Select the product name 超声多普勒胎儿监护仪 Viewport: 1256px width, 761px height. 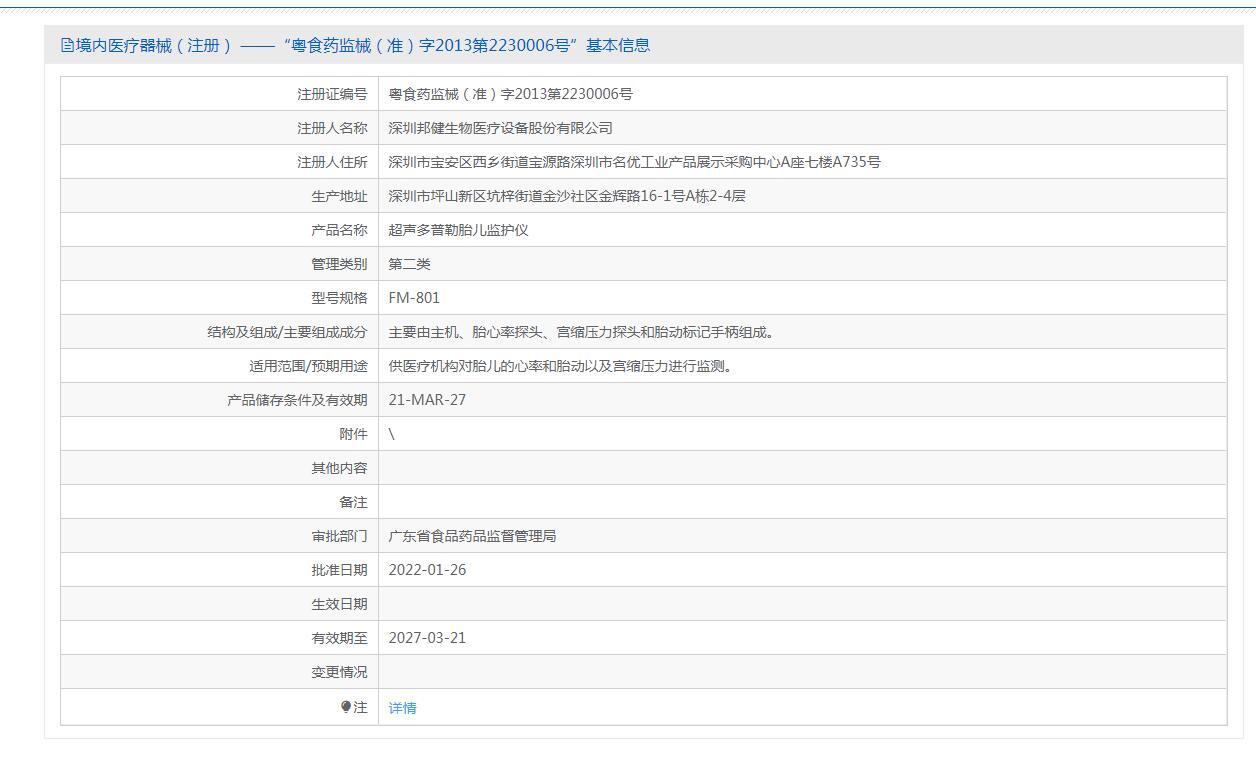(x=458, y=230)
